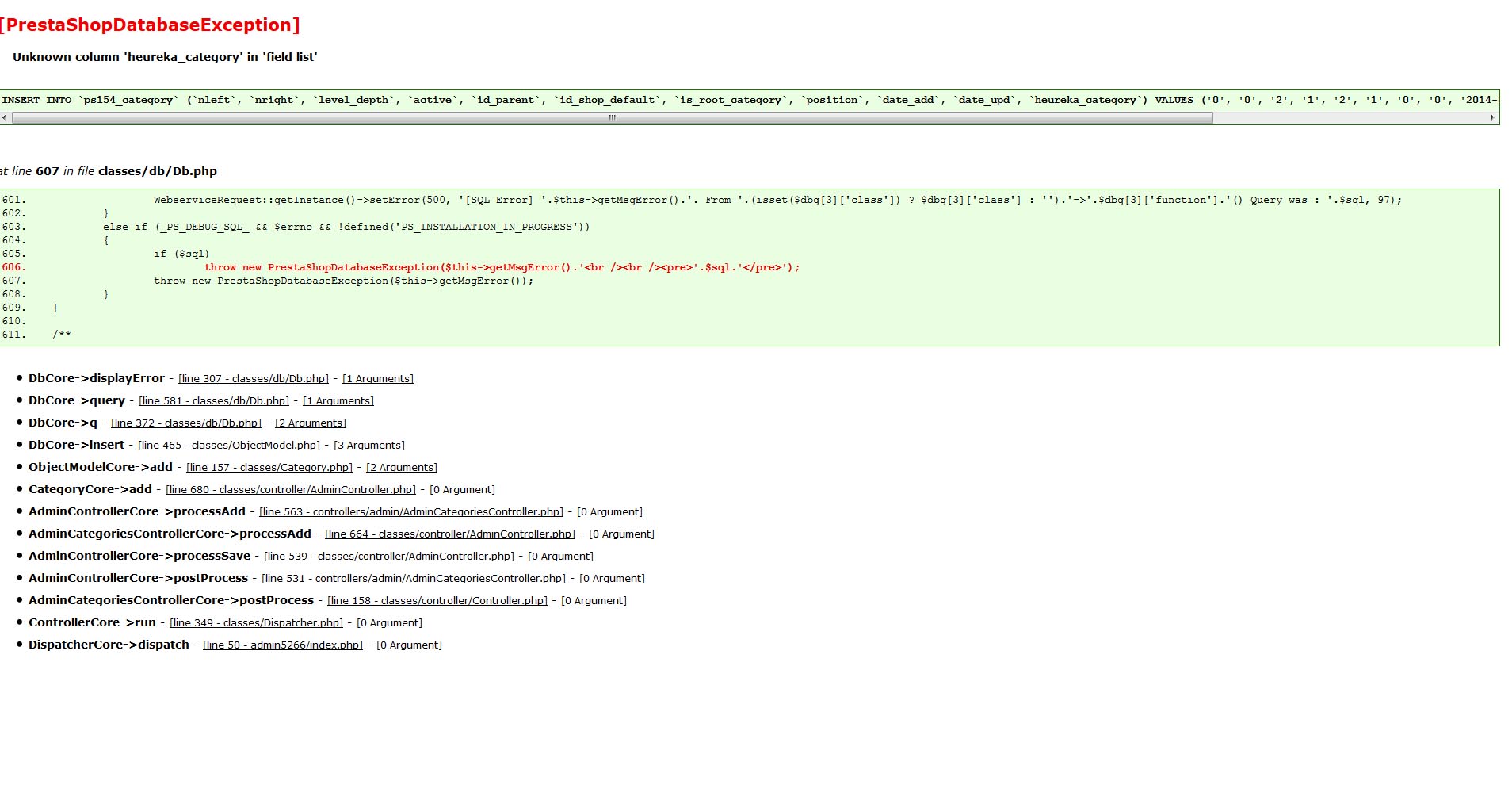Click "[0 Argument]" in the DispatcherCore->dispatch row
This screenshot has width=1512, height=792.
point(409,645)
